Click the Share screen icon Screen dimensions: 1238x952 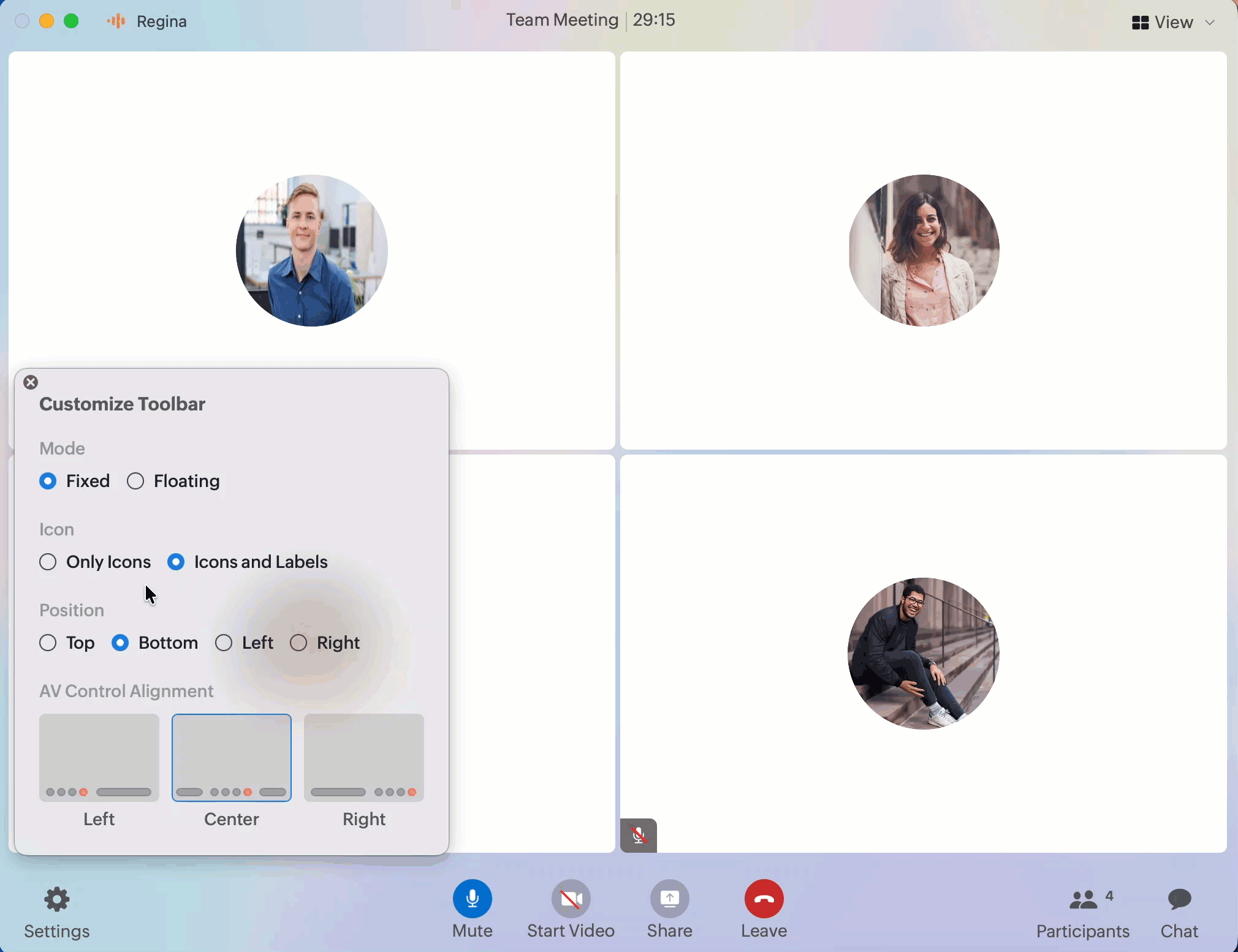point(669,899)
